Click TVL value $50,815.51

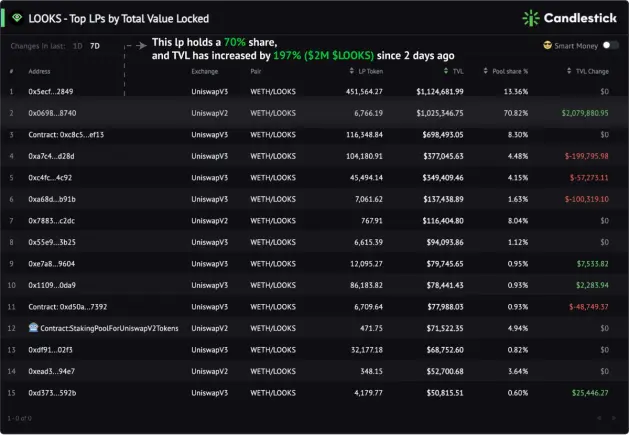coord(445,393)
